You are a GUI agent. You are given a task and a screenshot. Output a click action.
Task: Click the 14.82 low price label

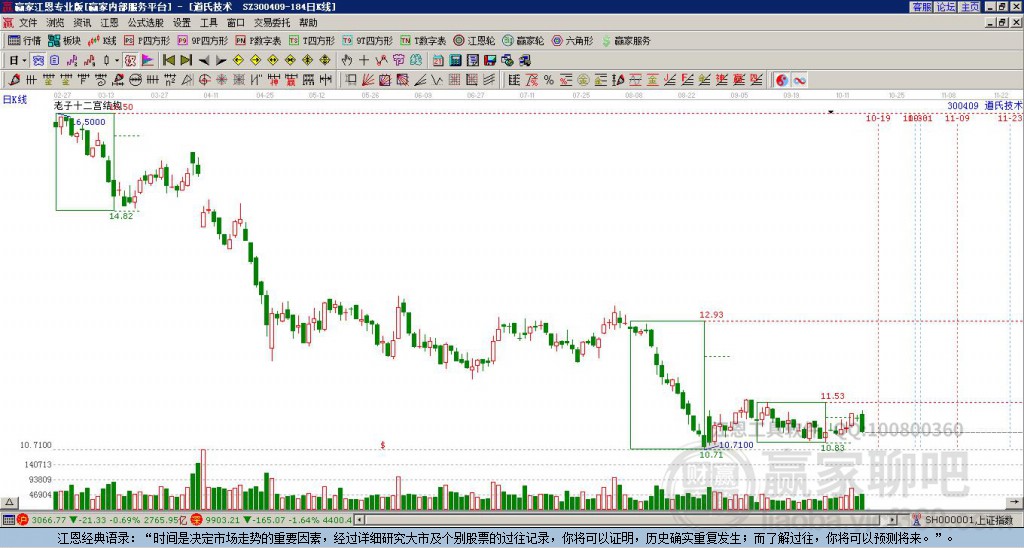click(121, 216)
